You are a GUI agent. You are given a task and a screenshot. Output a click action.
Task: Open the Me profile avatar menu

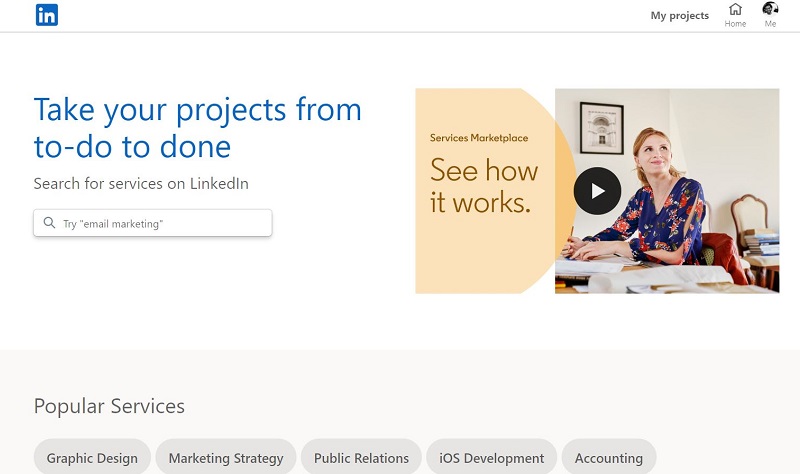pyautogui.click(x=770, y=15)
